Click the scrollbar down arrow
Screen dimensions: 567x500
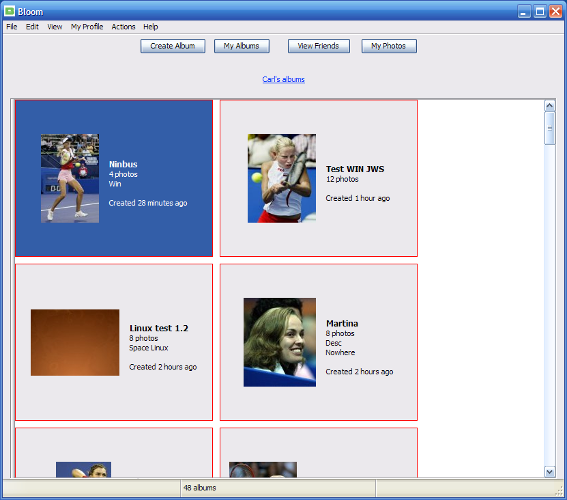550,471
